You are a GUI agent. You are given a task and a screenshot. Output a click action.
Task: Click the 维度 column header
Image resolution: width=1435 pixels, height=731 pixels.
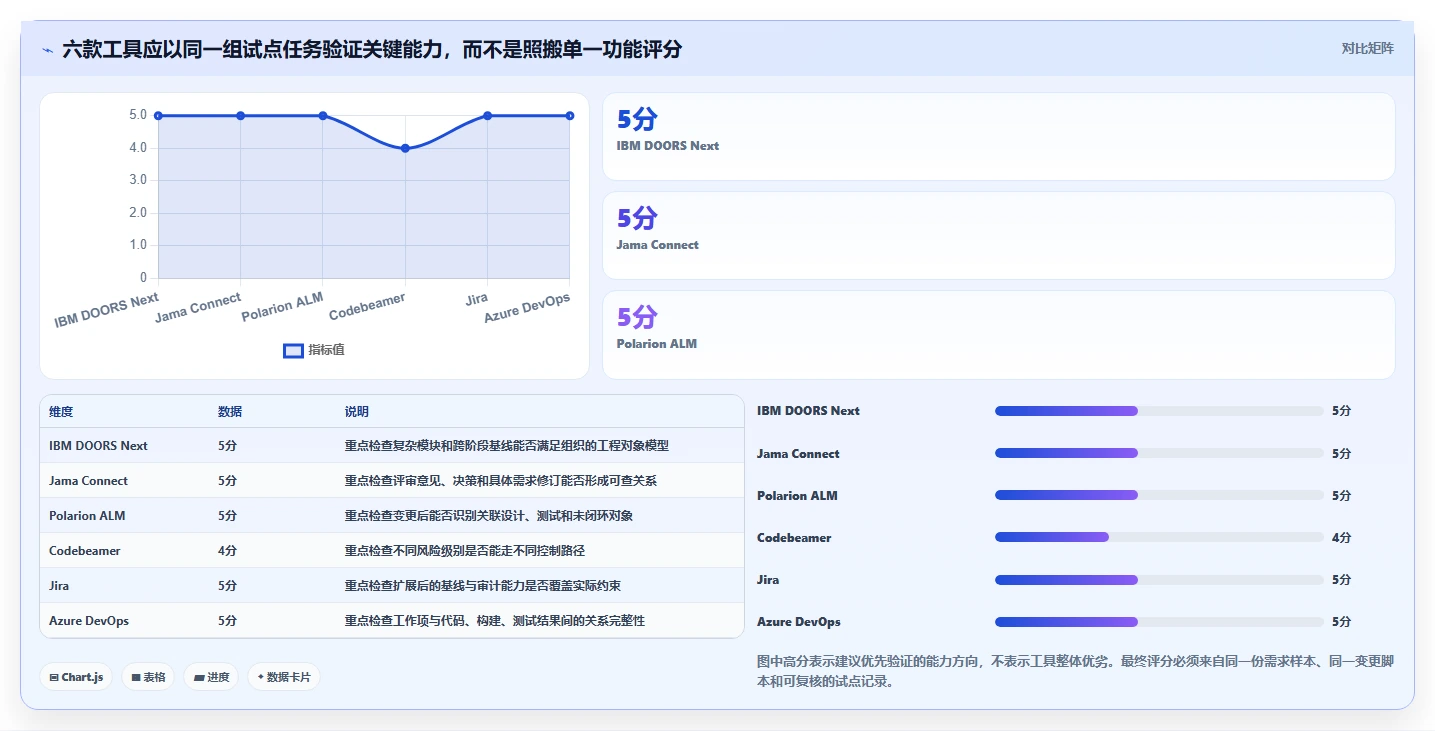[61, 412]
